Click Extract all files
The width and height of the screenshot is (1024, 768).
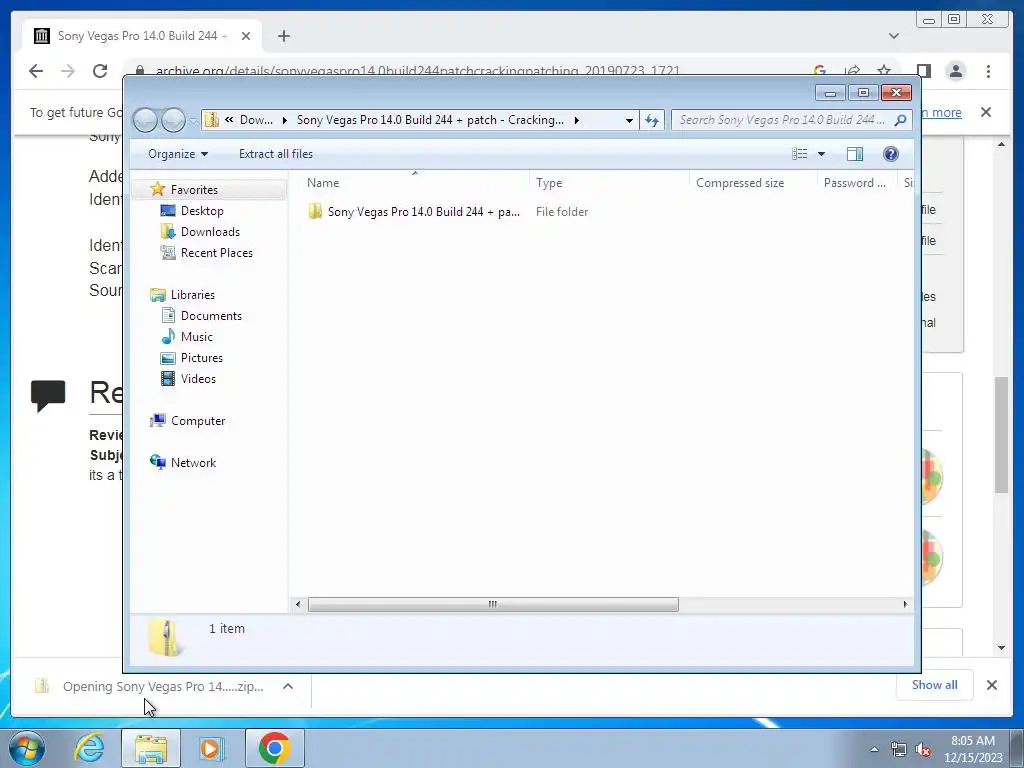point(276,154)
